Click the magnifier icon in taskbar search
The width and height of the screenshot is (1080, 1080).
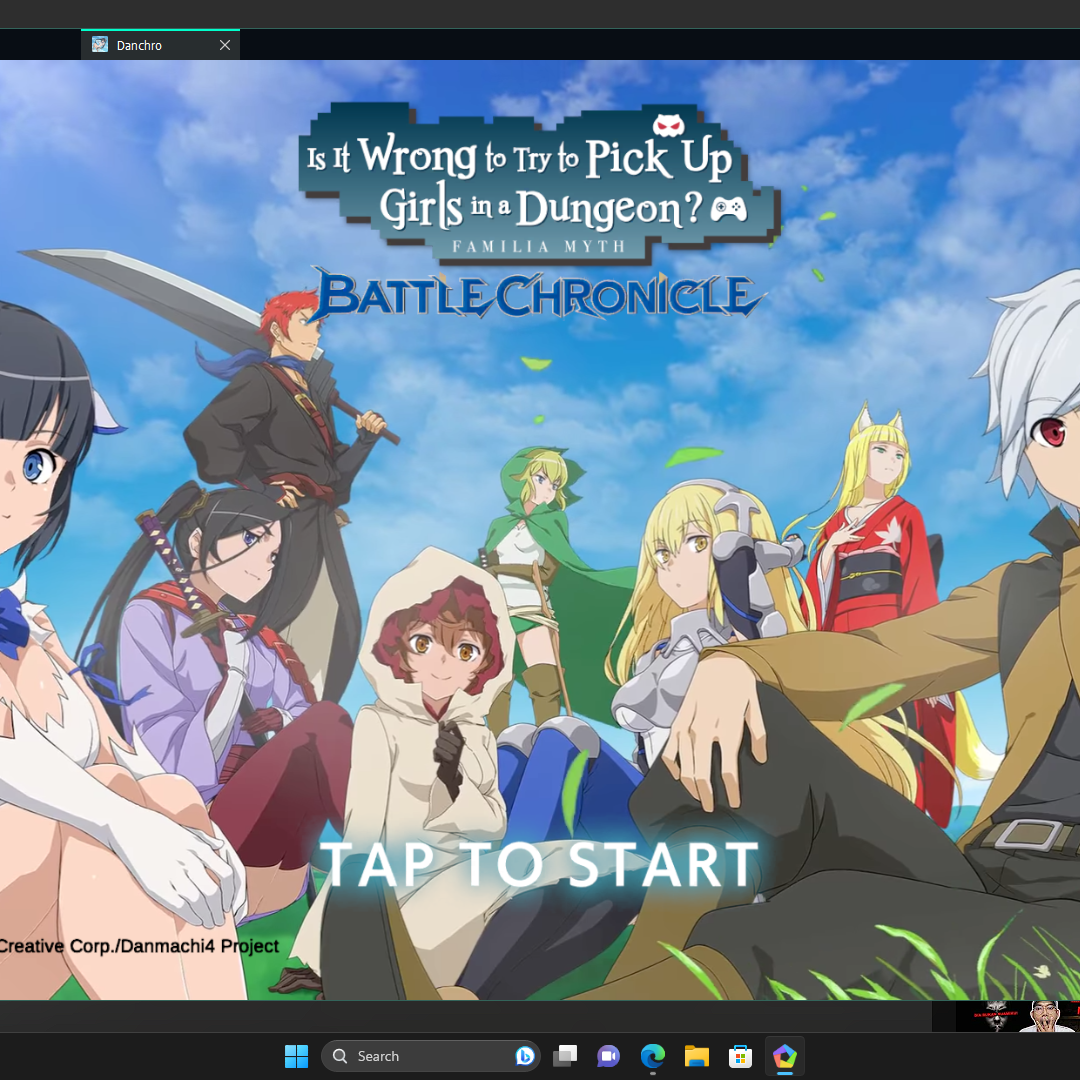click(x=340, y=1056)
